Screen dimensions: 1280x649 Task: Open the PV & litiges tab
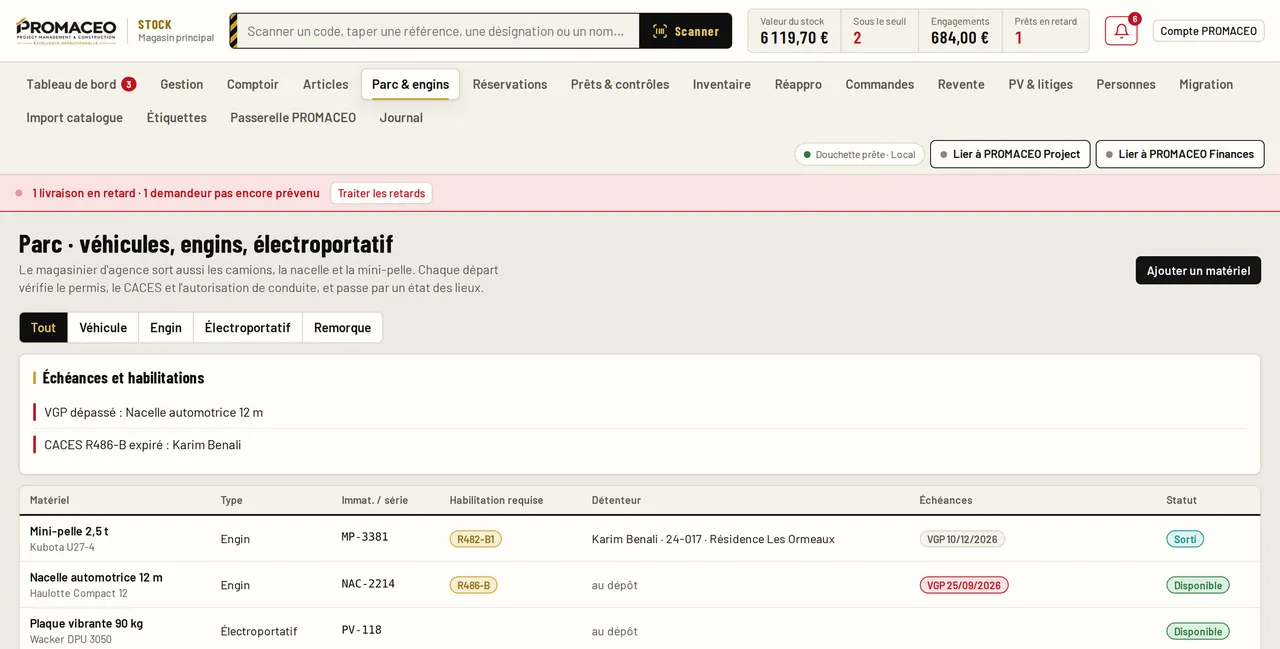coord(1041,84)
